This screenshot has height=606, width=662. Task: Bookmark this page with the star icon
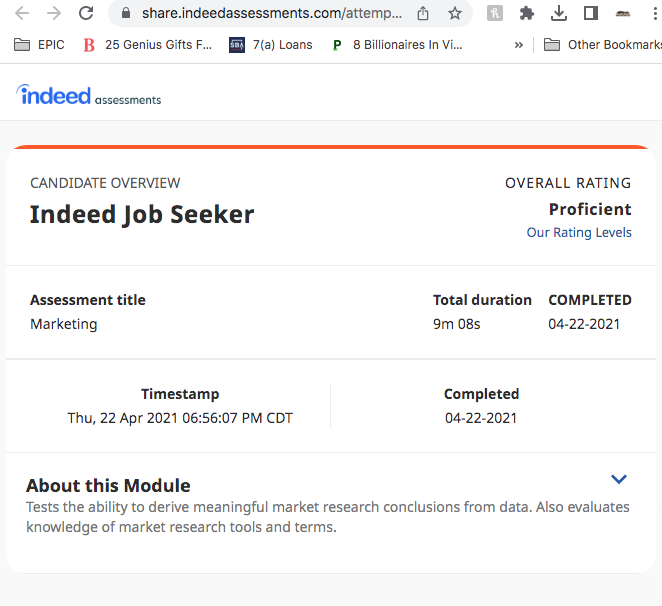point(455,14)
